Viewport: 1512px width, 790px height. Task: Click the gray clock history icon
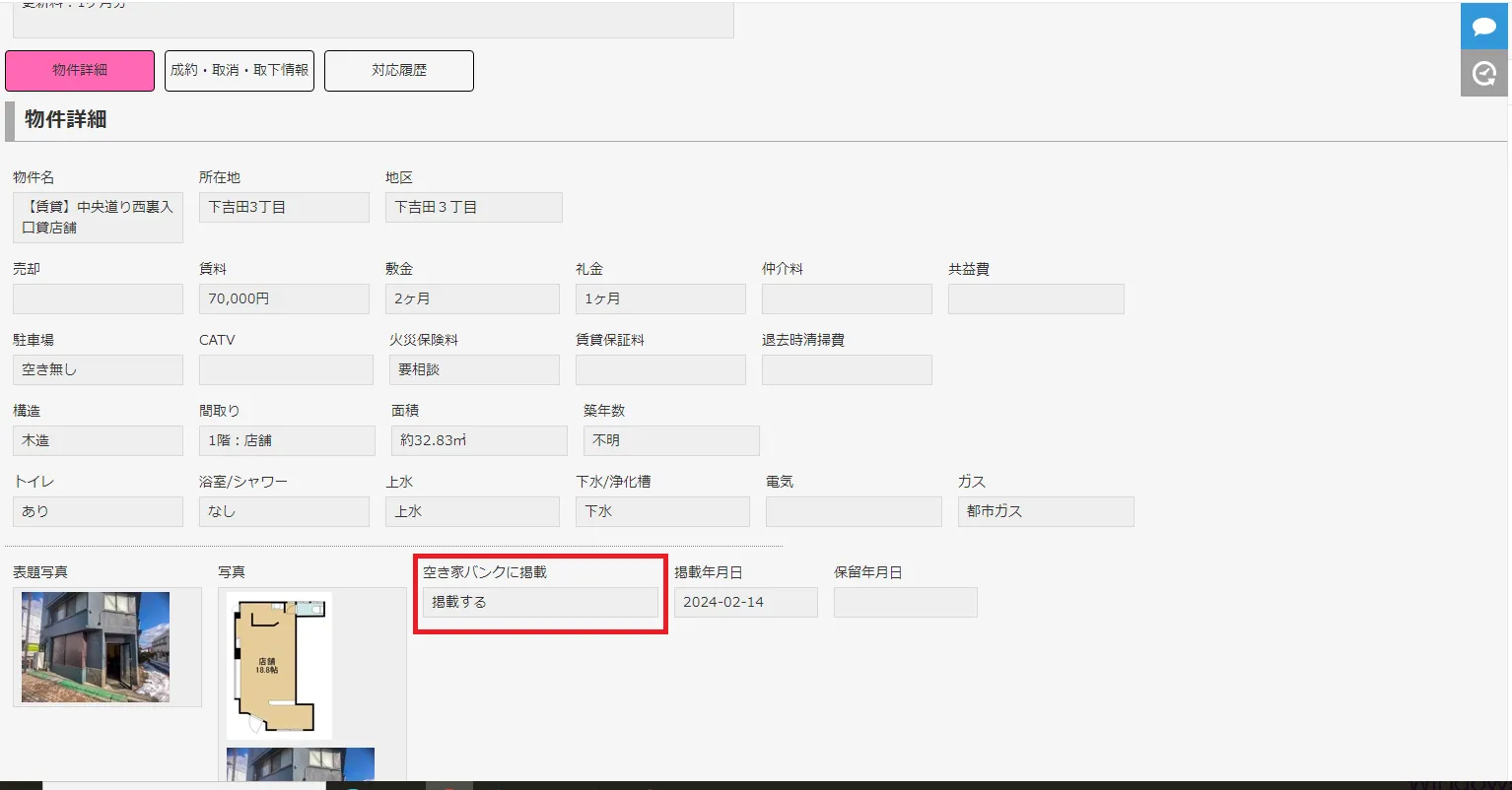point(1484,73)
